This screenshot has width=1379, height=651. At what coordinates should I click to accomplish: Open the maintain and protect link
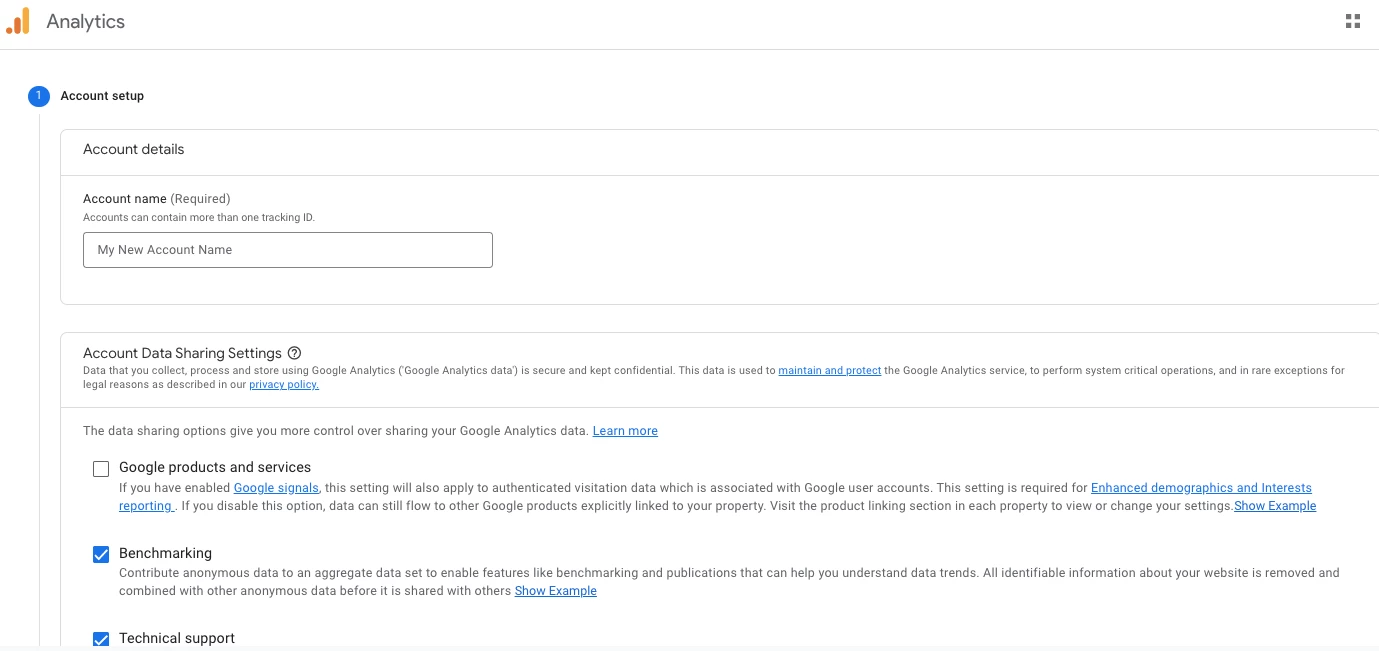830,371
